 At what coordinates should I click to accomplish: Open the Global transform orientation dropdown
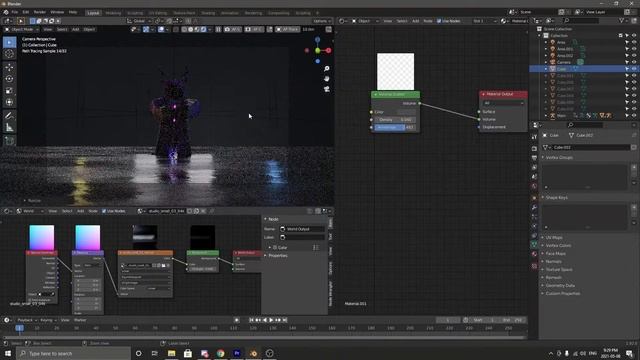click(138, 21)
